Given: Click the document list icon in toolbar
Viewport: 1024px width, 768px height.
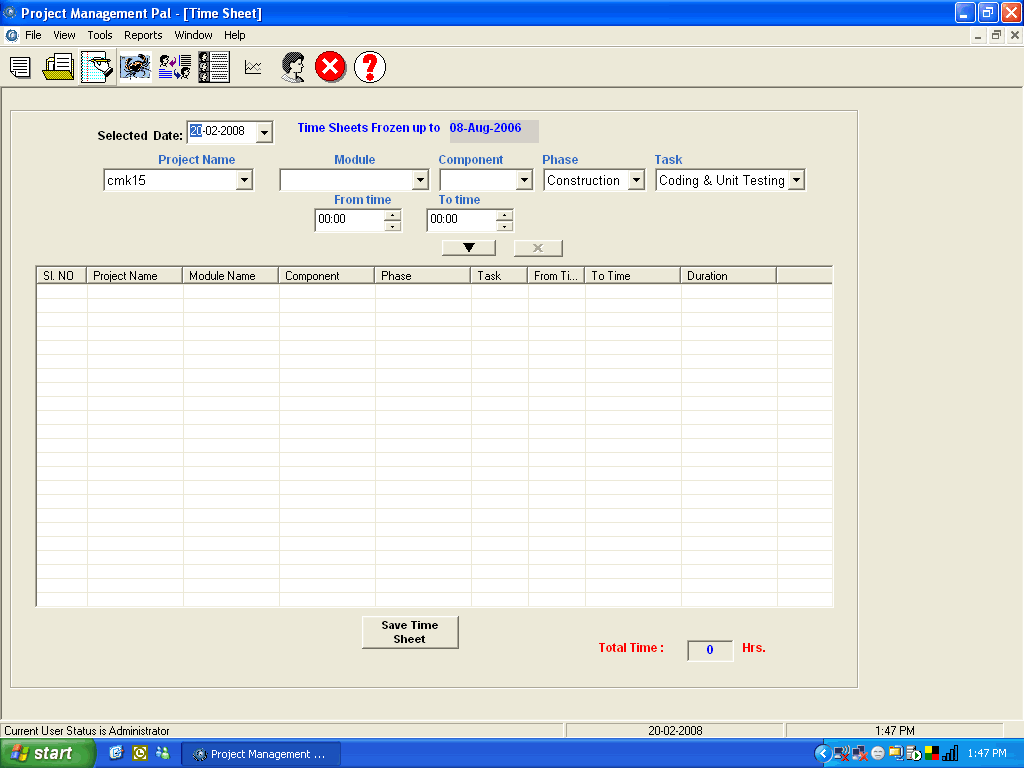Looking at the screenshot, I should point(20,68).
